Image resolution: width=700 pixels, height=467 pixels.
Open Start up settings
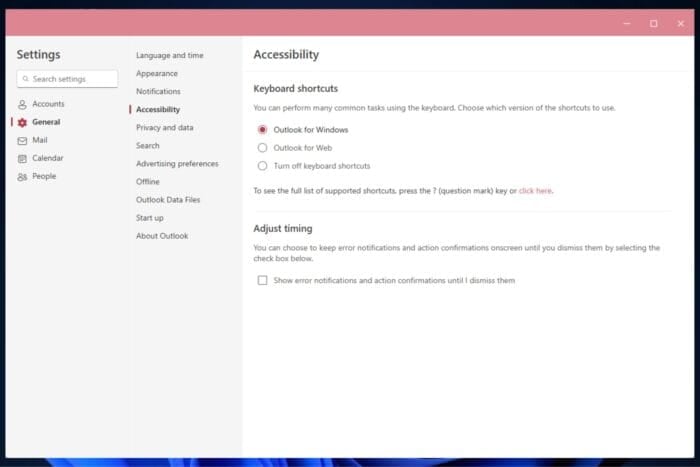click(x=150, y=218)
